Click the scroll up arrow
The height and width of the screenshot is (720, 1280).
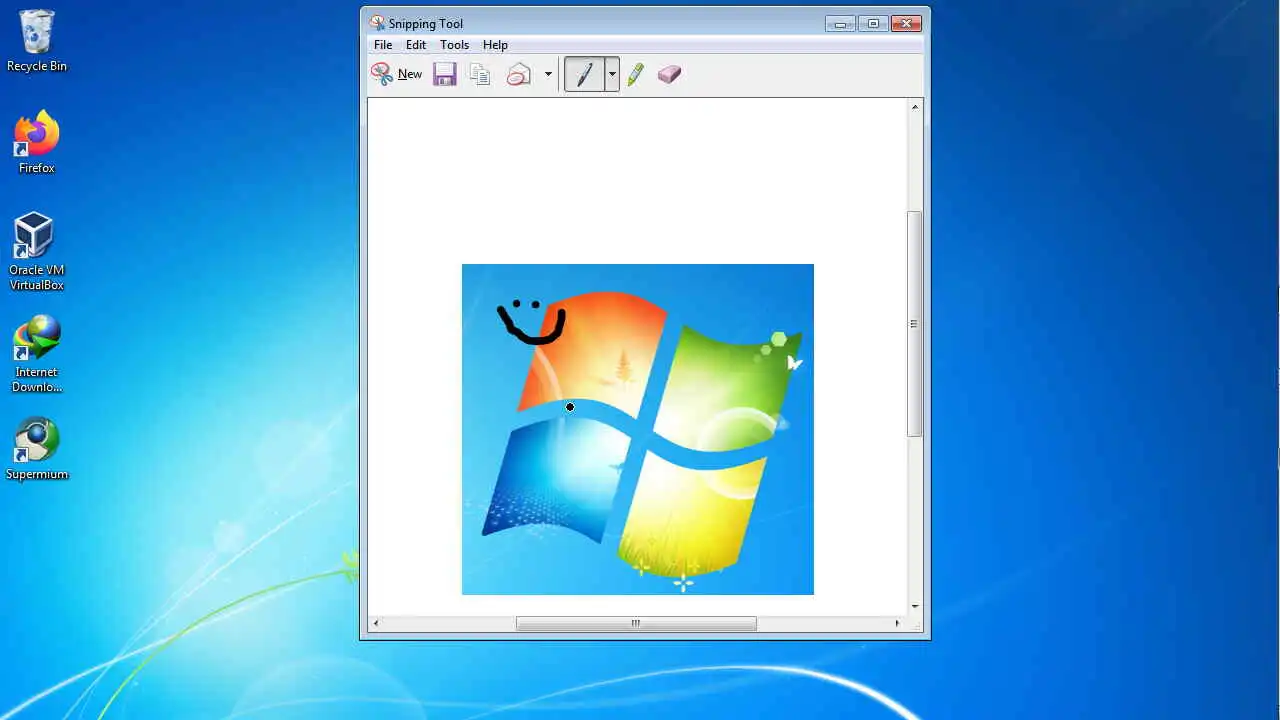point(914,106)
